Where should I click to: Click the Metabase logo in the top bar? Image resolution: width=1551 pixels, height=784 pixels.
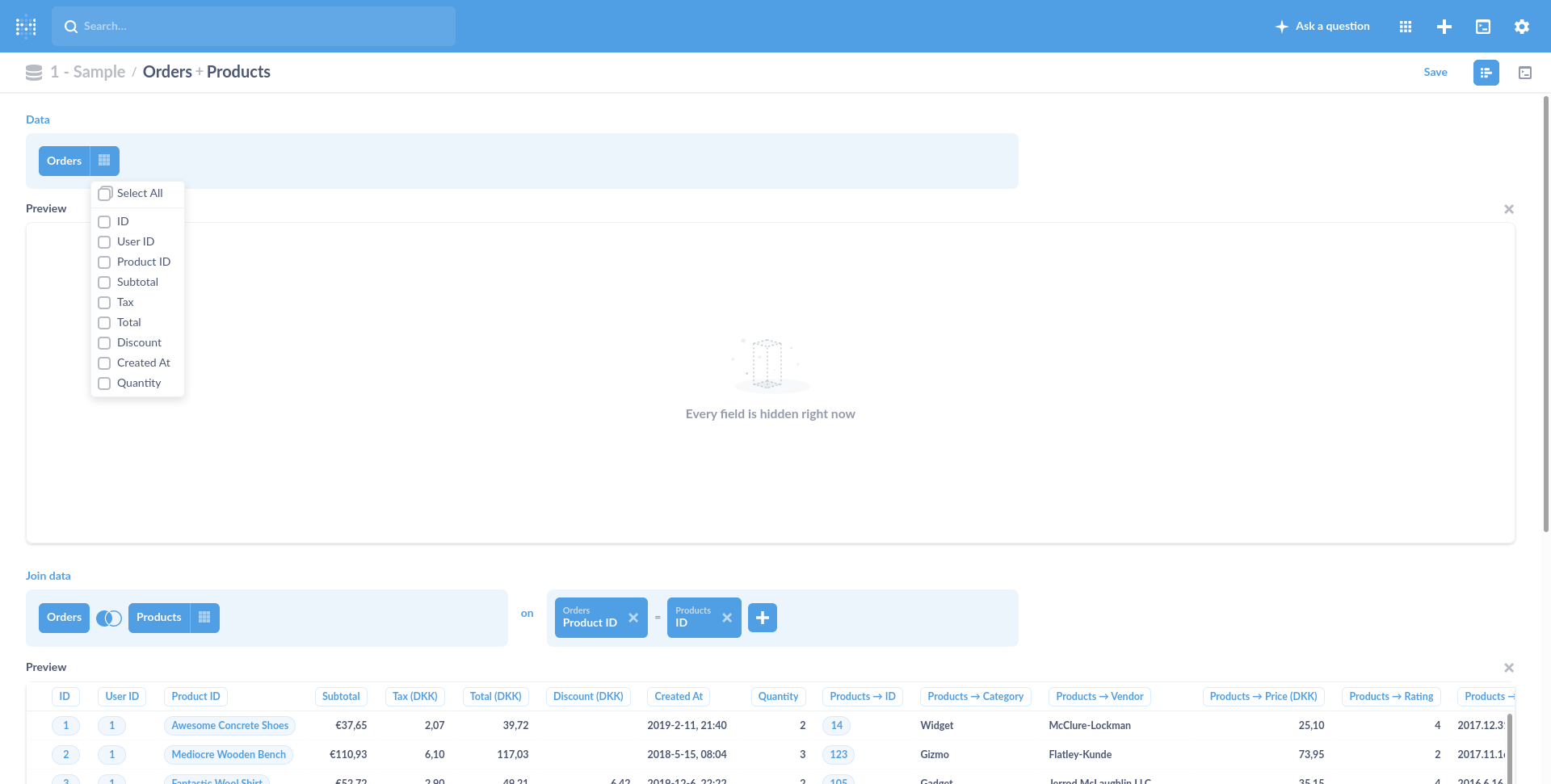pyautogui.click(x=26, y=26)
